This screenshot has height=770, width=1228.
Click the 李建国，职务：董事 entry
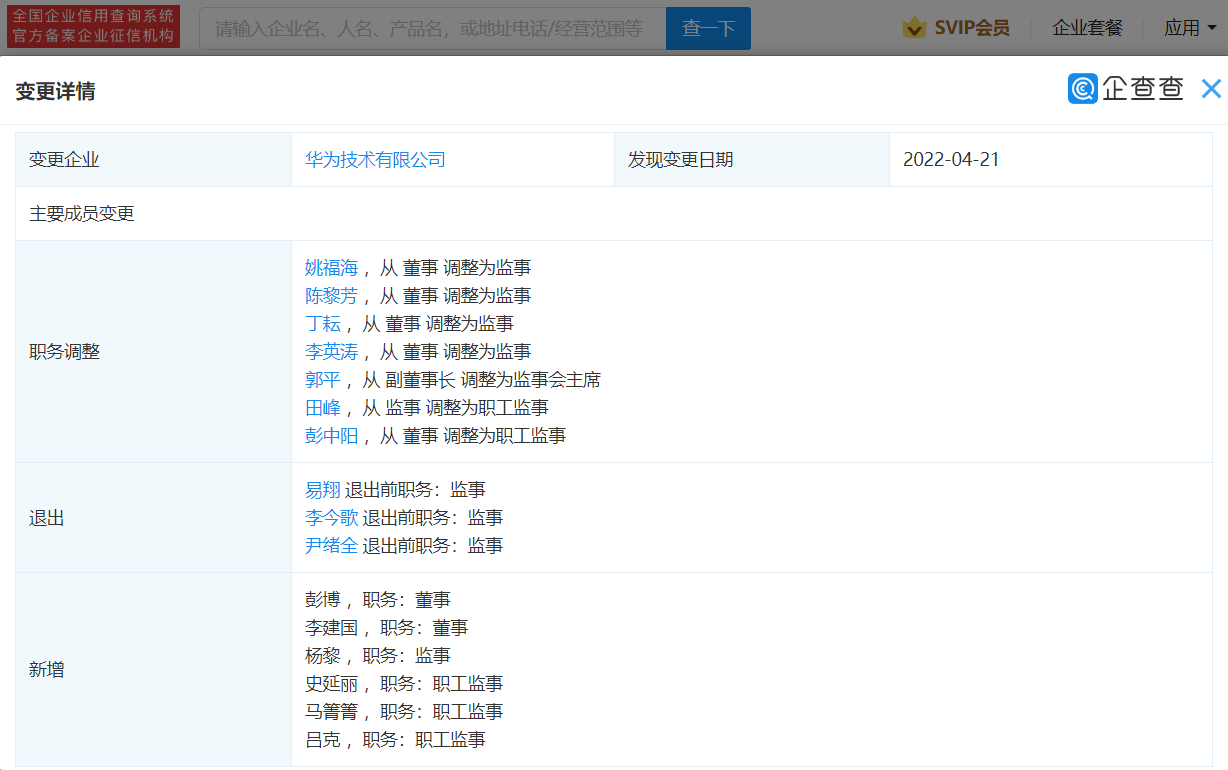coord(386,628)
